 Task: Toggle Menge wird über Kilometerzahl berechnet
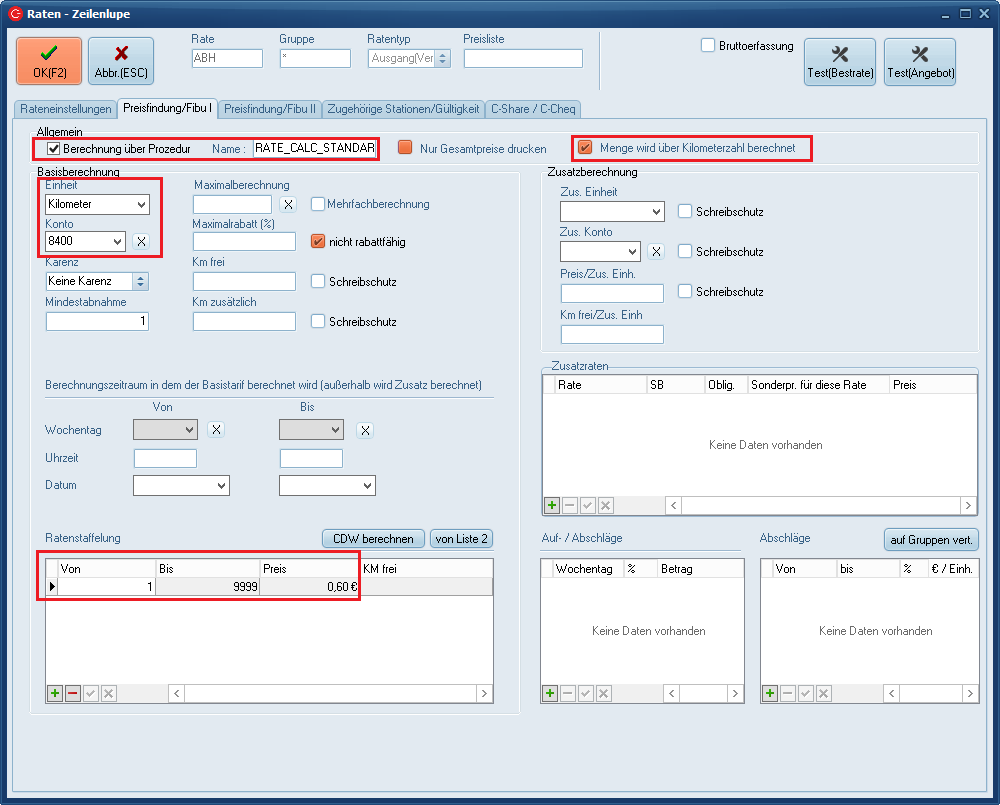[x=585, y=148]
